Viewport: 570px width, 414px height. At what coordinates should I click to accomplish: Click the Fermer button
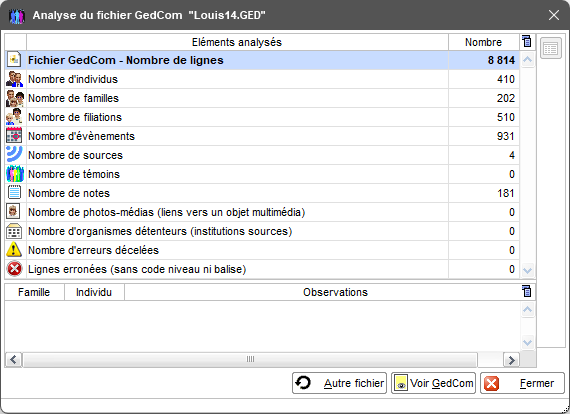[522, 383]
